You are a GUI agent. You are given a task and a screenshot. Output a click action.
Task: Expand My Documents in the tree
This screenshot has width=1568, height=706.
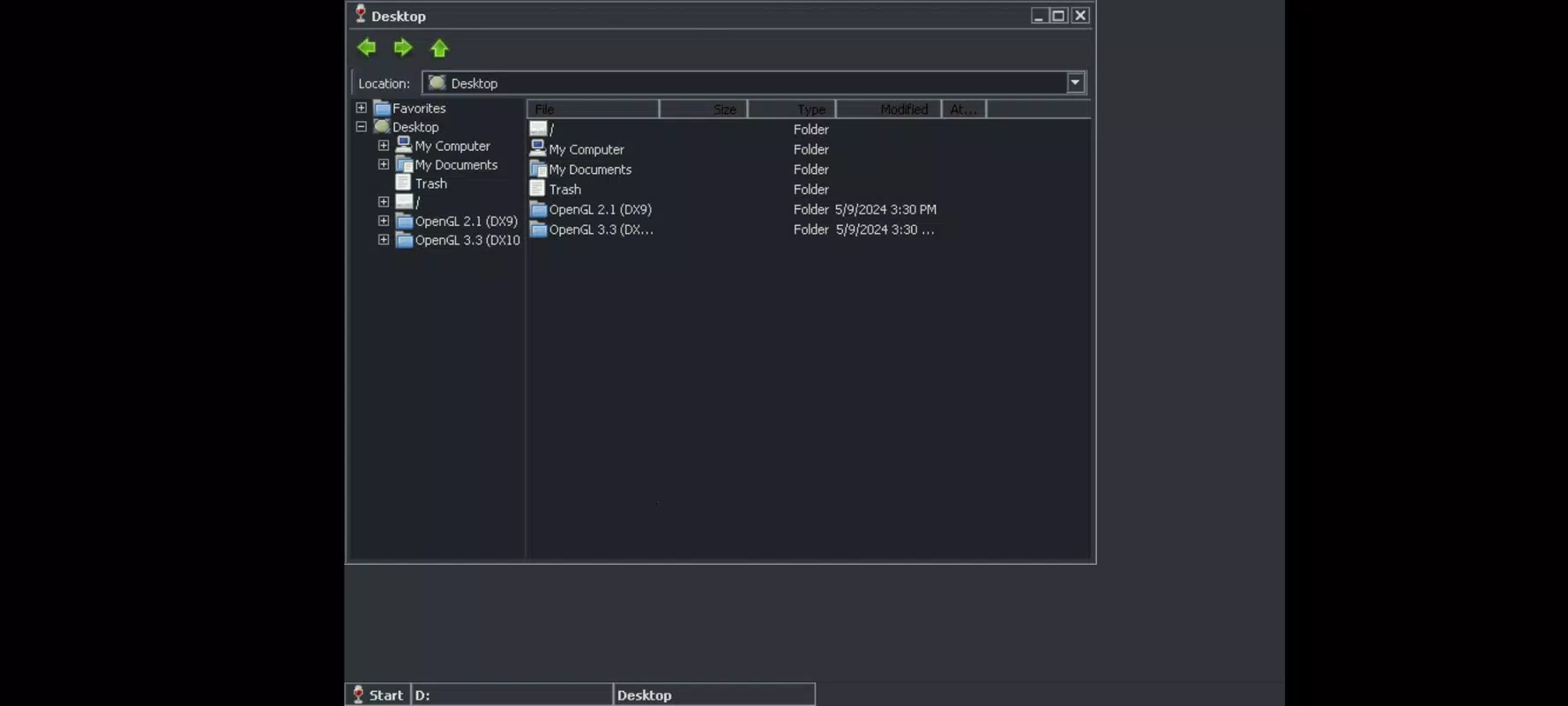[384, 164]
